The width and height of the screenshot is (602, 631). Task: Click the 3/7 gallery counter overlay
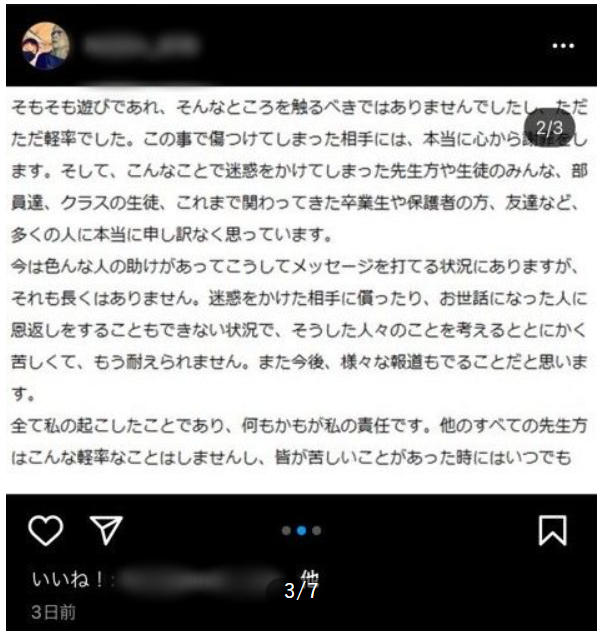(301, 591)
